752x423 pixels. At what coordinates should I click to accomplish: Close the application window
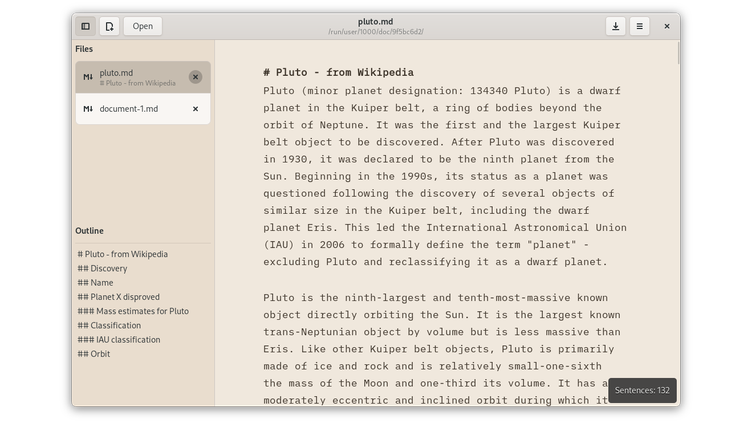click(x=667, y=26)
